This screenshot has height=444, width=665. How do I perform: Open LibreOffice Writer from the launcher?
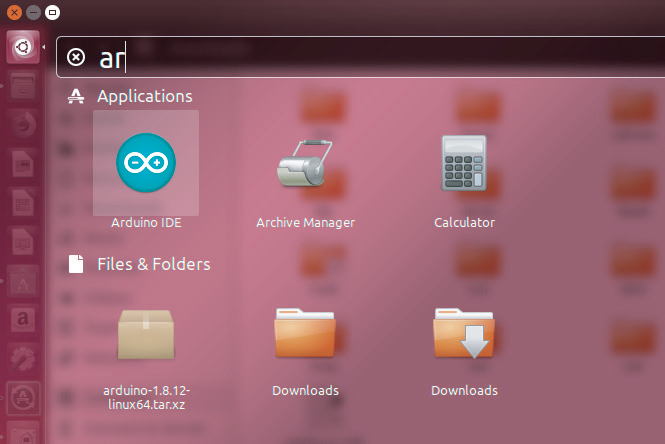[x=23, y=164]
